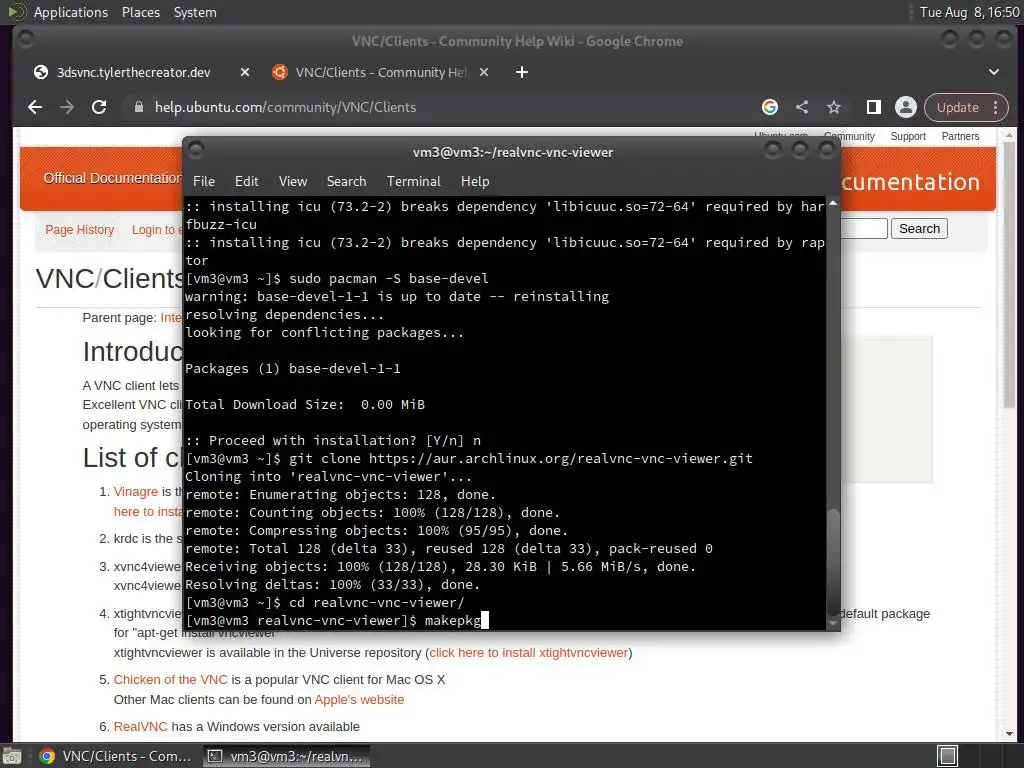Screen dimensions: 1024x768
Task: Click the web page vertical scrollbar thumb
Action: click(1010, 274)
